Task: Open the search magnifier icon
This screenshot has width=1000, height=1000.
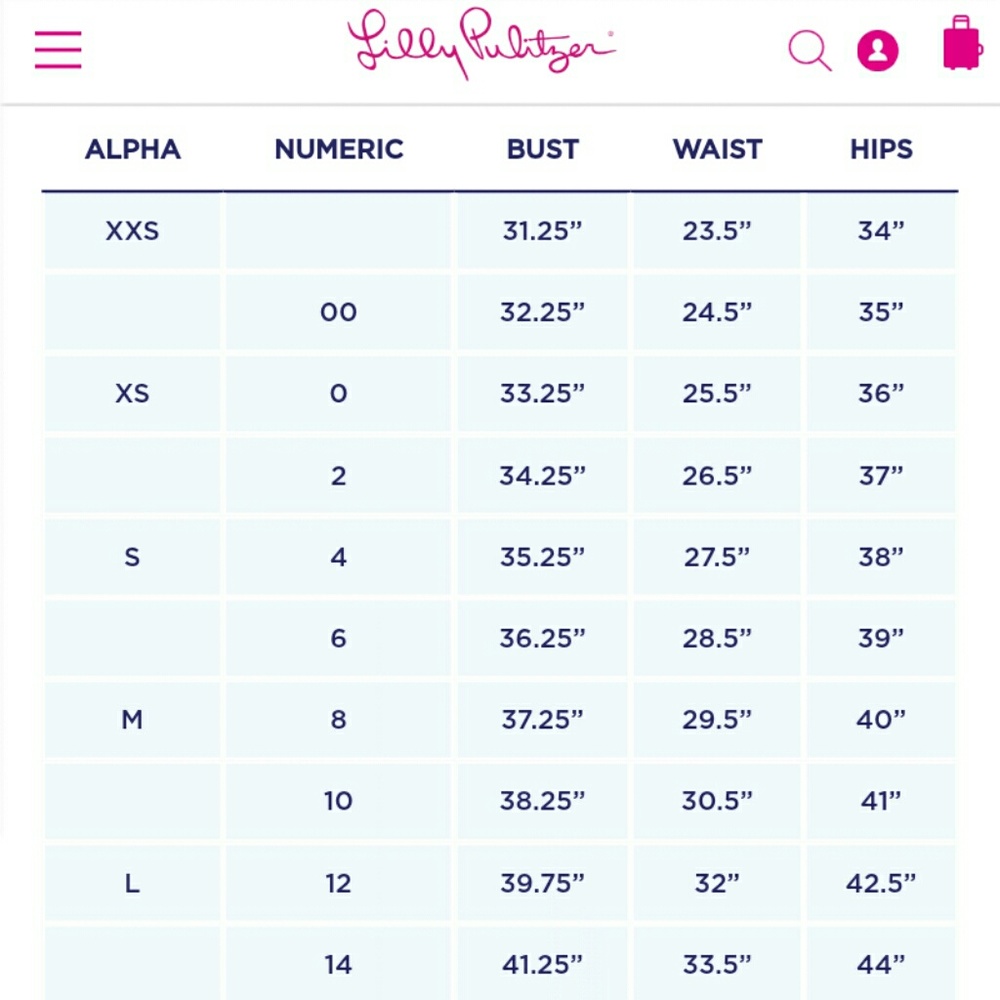Action: (x=810, y=50)
